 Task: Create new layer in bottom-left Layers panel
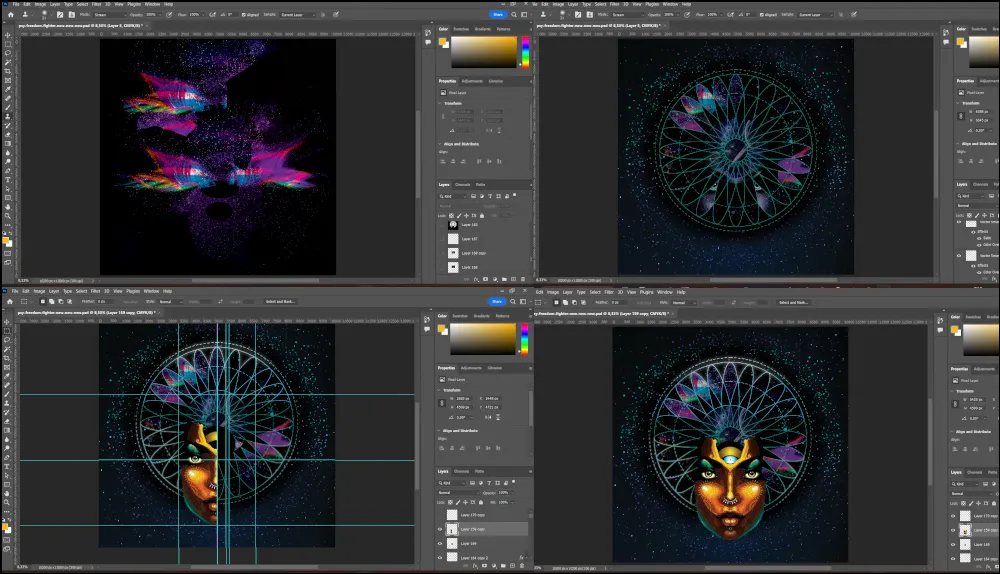(x=513, y=566)
